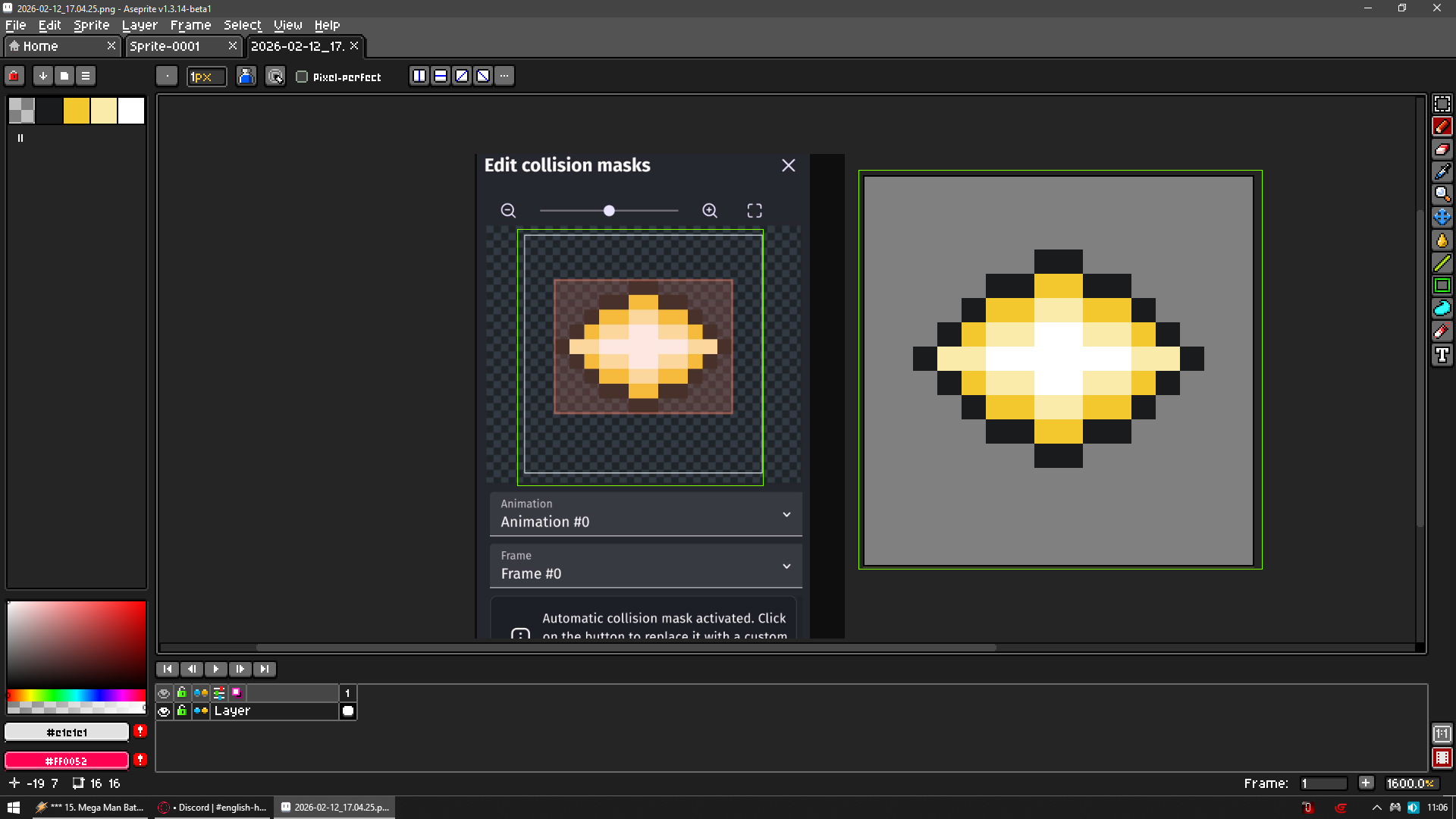Close the Edit collision masks dialog
This screenshot has width=1456, height=819.
click(x=789, y=165)
